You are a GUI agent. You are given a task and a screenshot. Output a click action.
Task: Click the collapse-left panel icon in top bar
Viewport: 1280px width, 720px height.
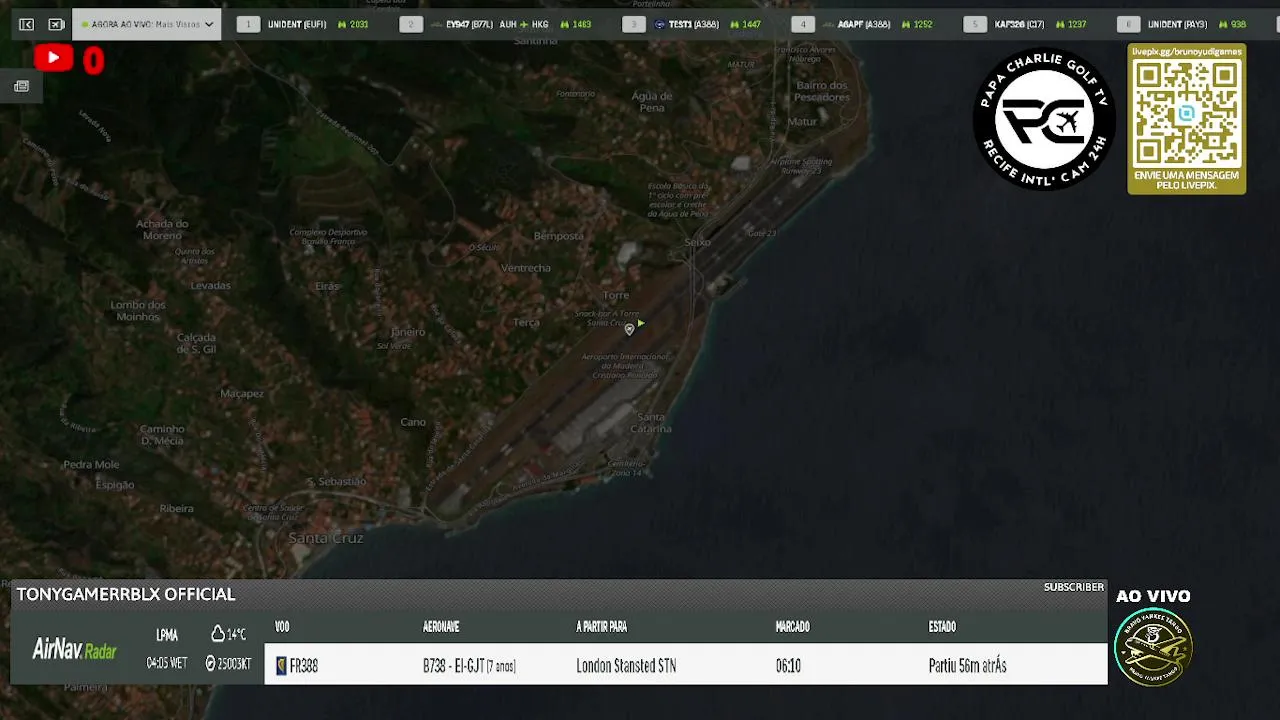coord(26,24)
